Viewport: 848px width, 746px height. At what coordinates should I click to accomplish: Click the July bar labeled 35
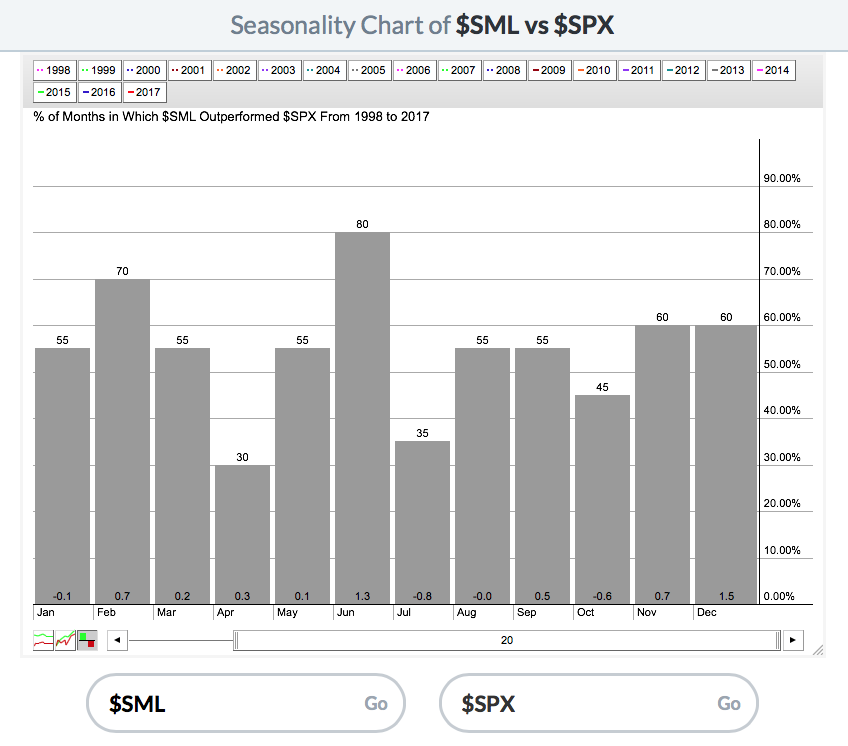[x=422, y=523]
